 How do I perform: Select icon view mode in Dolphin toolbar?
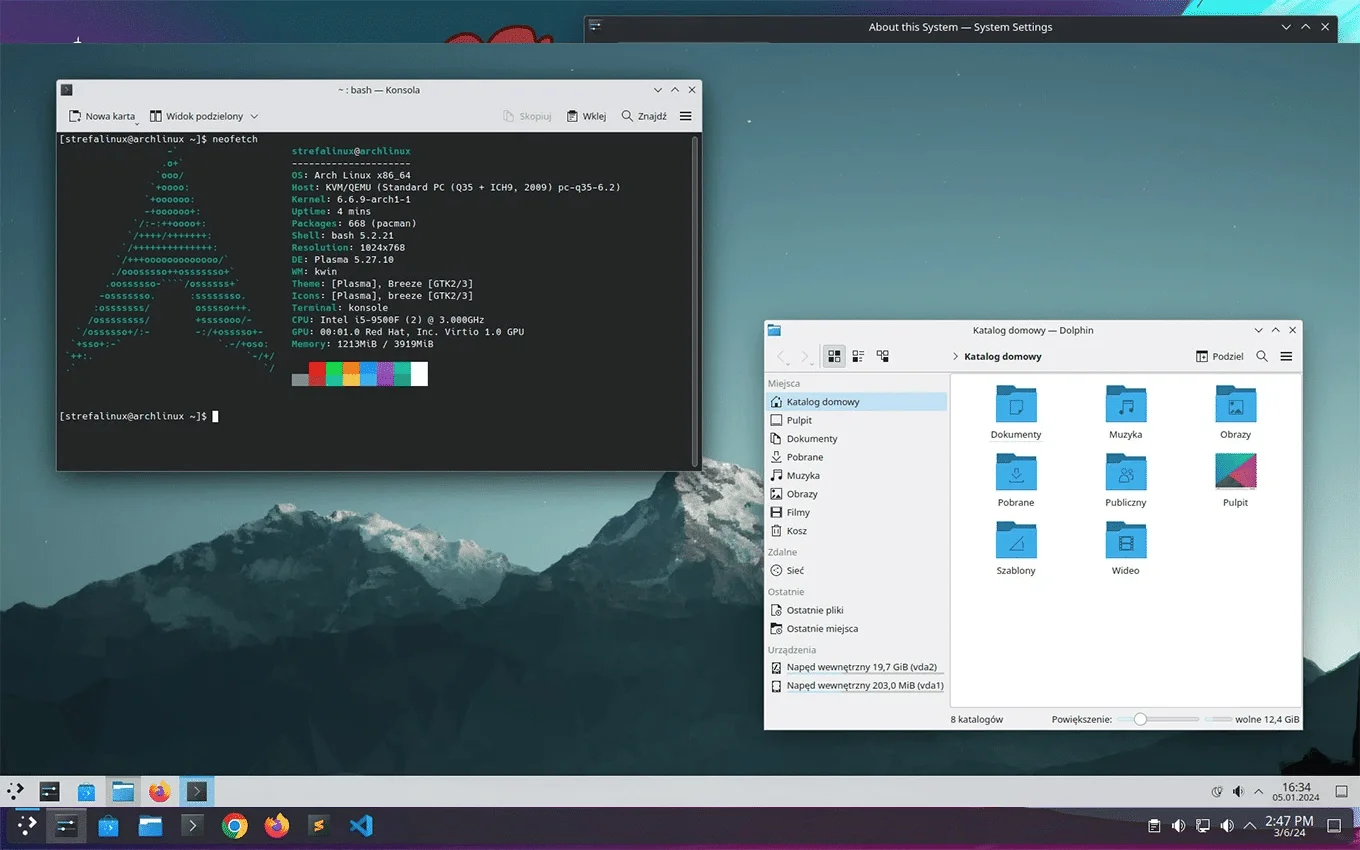point(833,356)
